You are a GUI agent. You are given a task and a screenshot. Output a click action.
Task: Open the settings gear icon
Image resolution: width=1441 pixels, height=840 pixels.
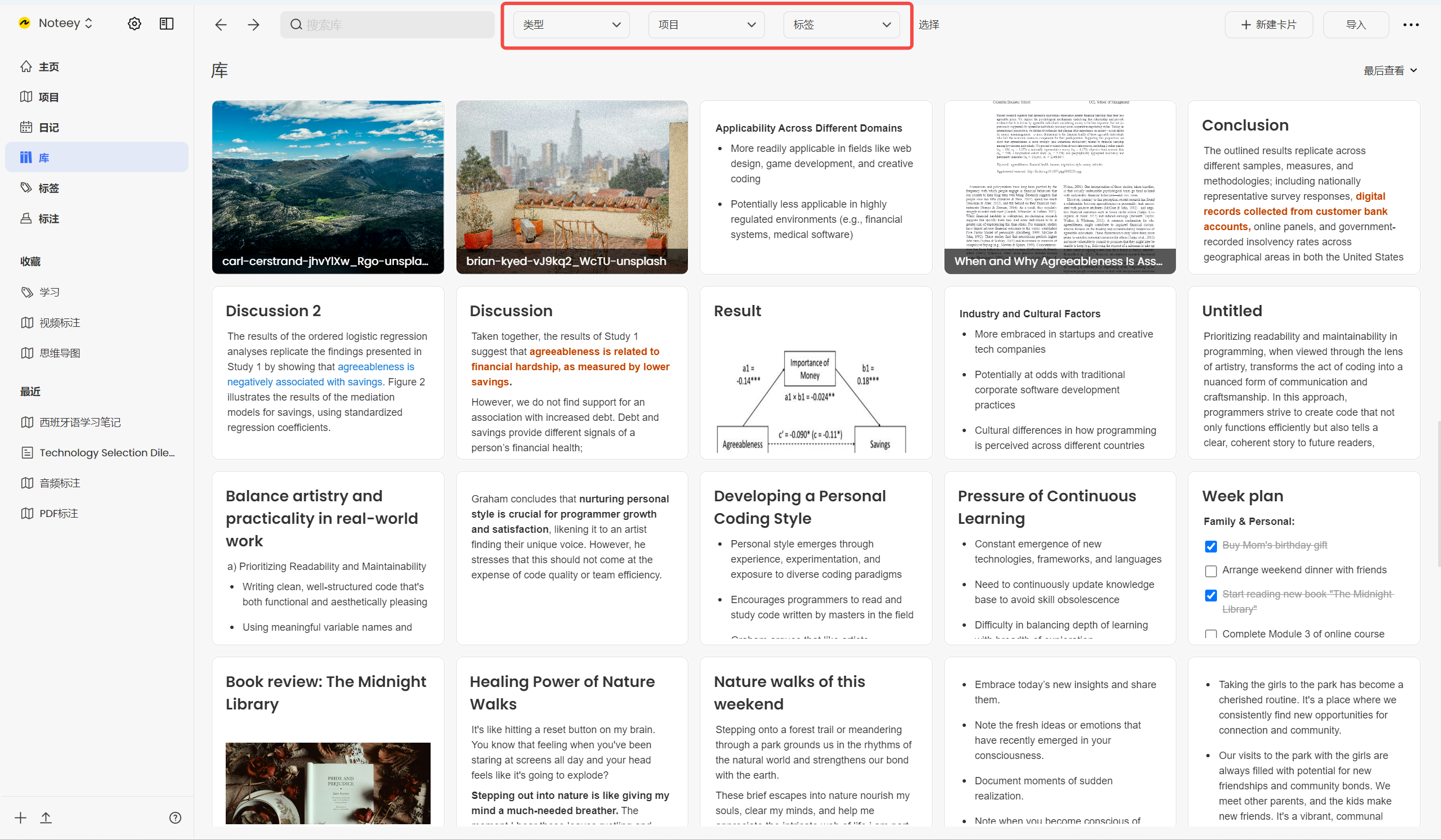point(135,24)
